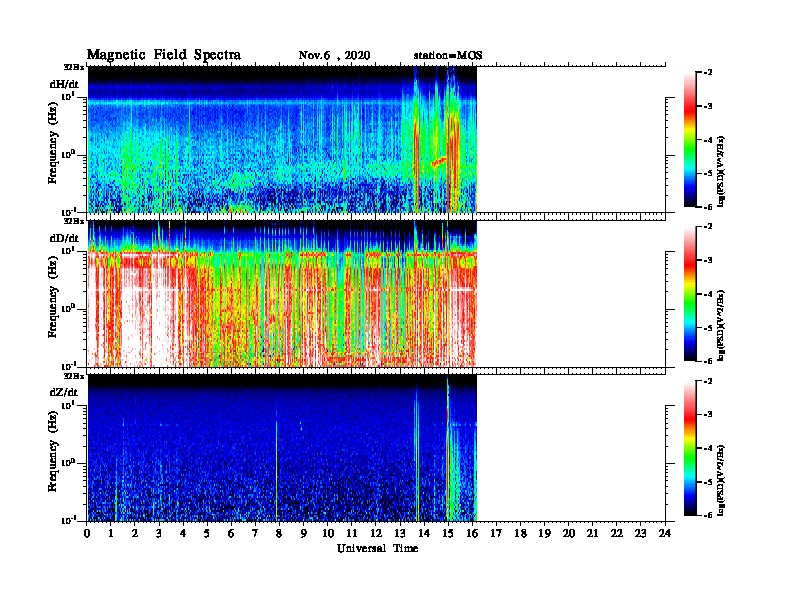This screenshot has height=612, width=792.
Task: Click the "Magnetic Field Spectra" title
Action: pos(164,55)
